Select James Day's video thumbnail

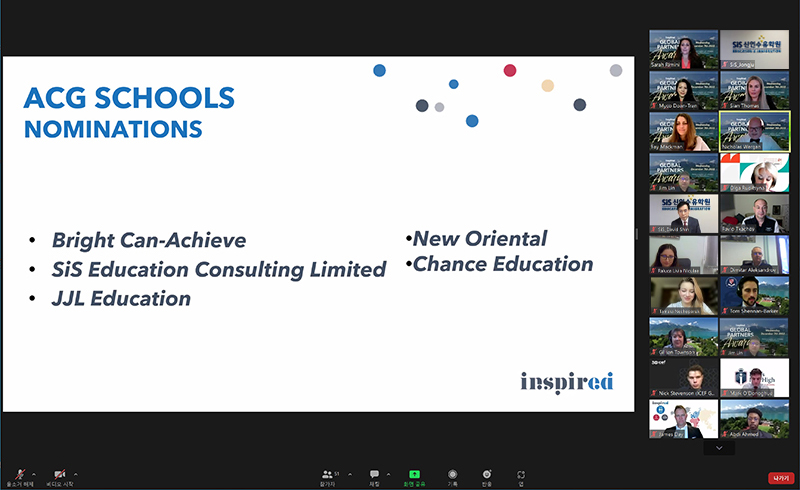(x=684, y=419)
